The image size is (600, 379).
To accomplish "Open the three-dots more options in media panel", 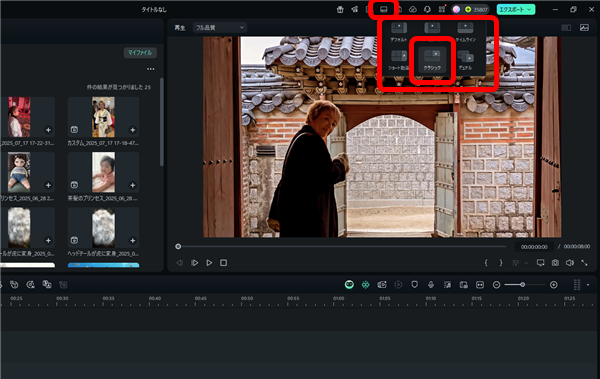I will coord(150,69).
